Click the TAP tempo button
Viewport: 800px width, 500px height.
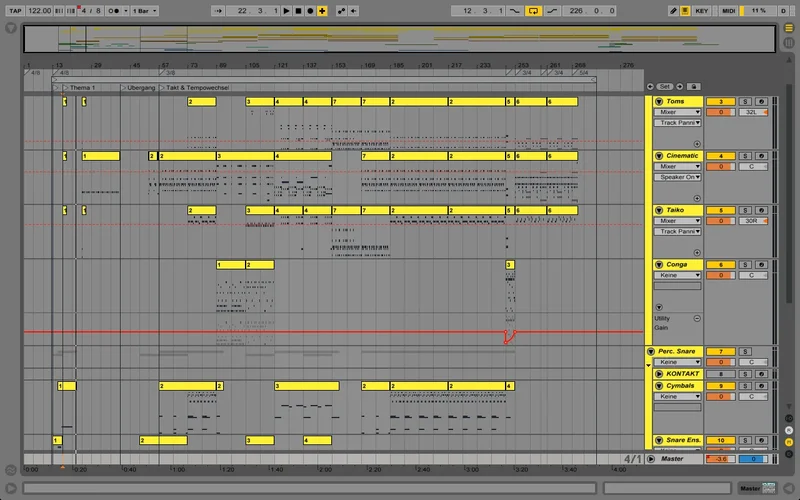point(15,11)
